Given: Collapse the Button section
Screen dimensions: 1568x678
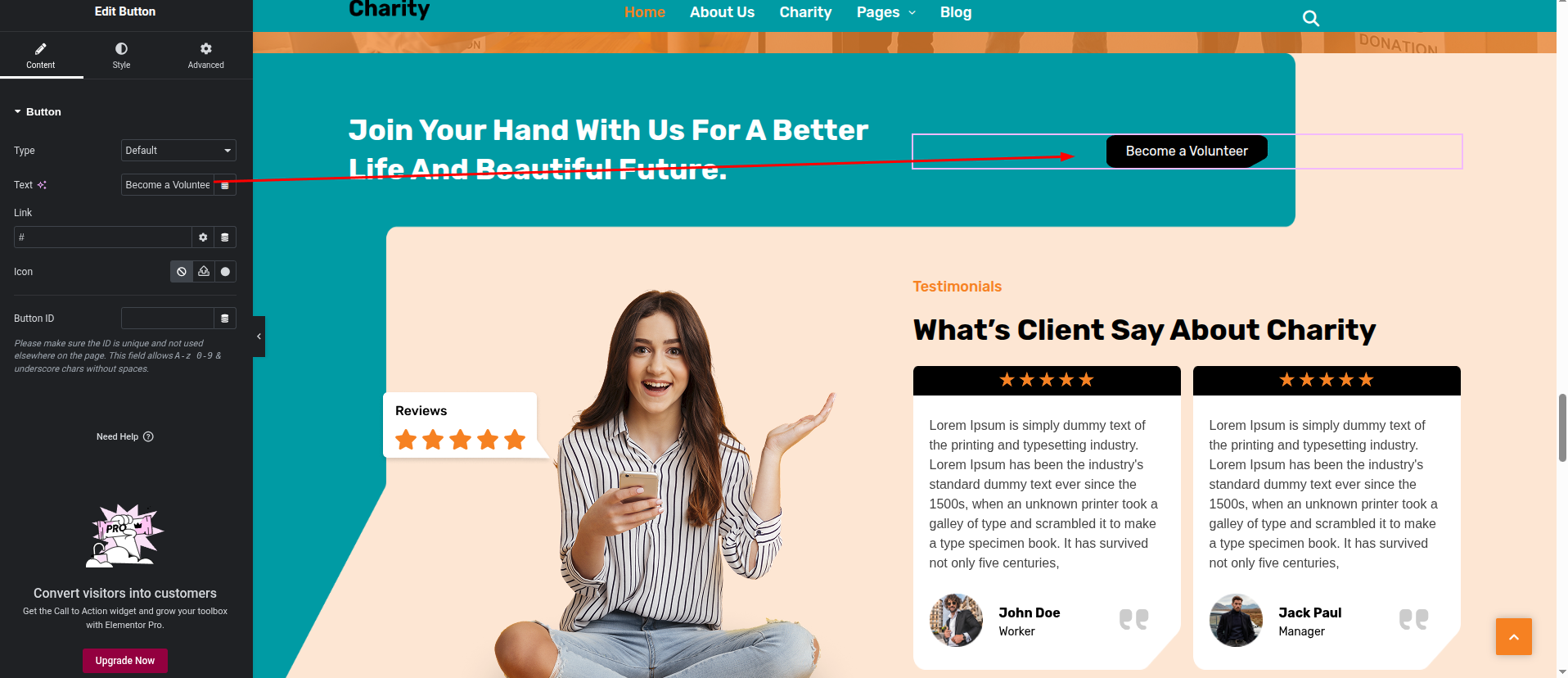Looking at the screenshot, I should pyautogui.click(x=38, y=112).
